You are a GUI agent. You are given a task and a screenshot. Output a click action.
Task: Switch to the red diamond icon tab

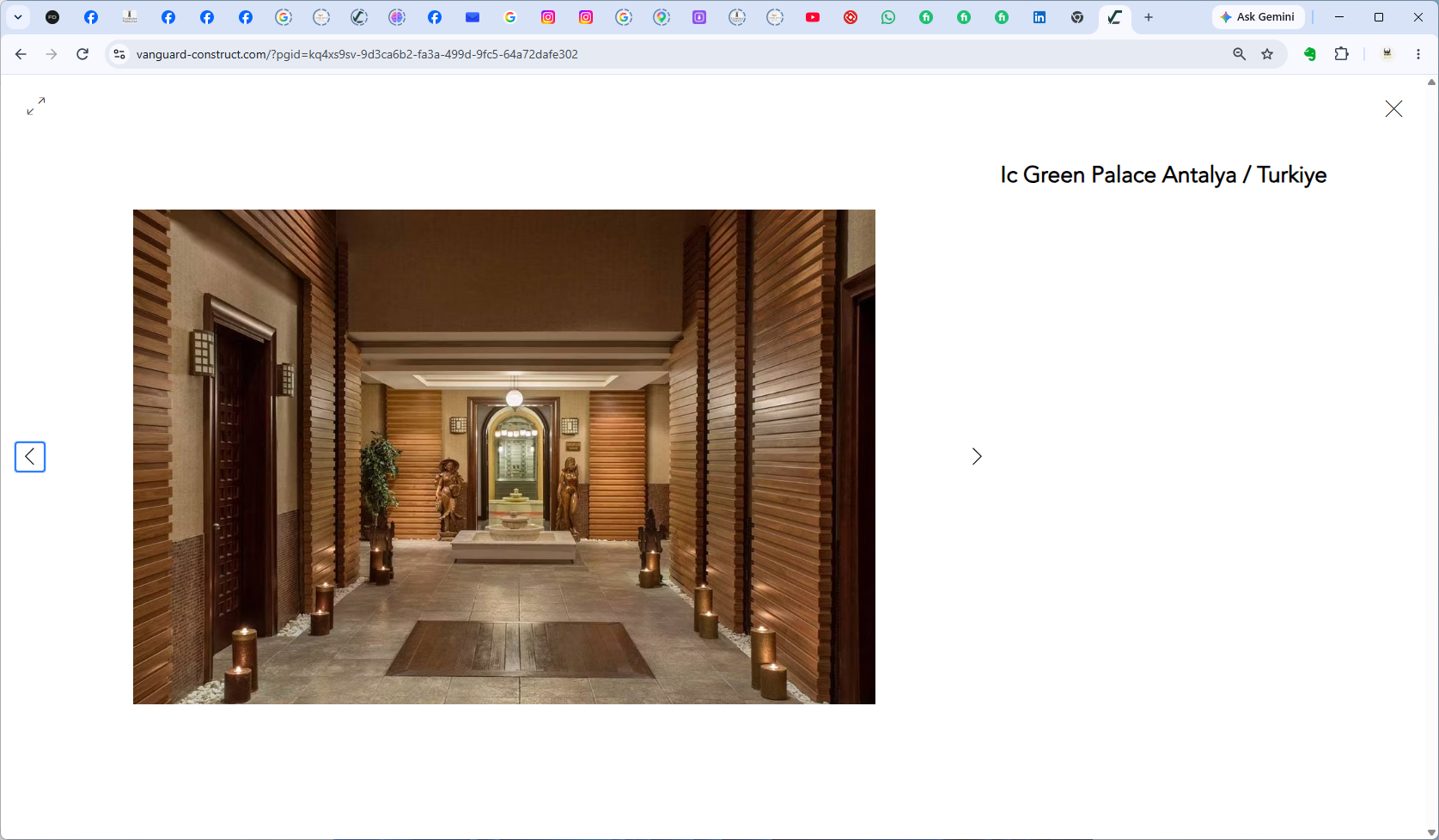(x=851, y=17)
